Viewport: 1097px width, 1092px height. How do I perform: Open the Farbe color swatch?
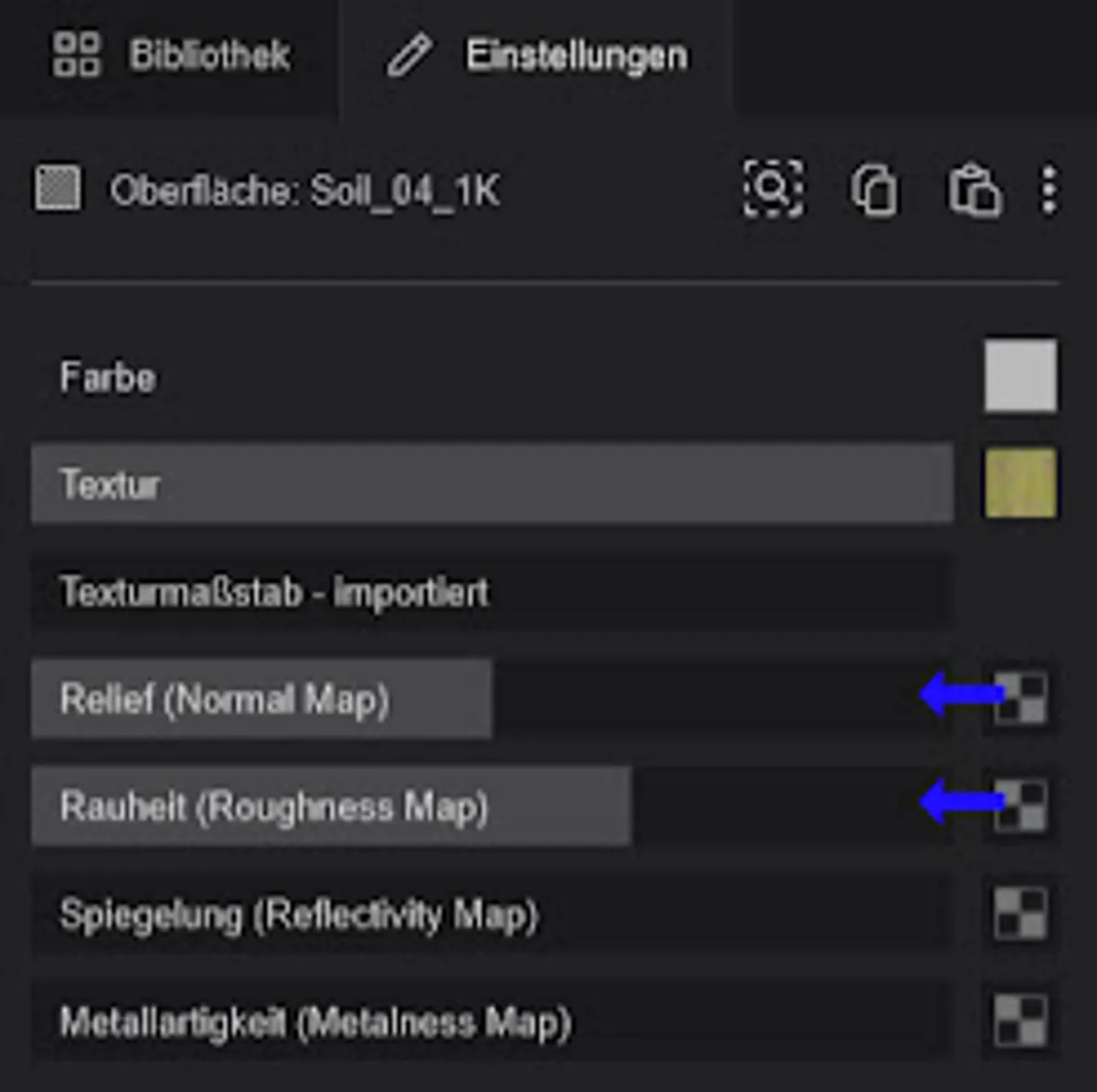(1020, 376)
